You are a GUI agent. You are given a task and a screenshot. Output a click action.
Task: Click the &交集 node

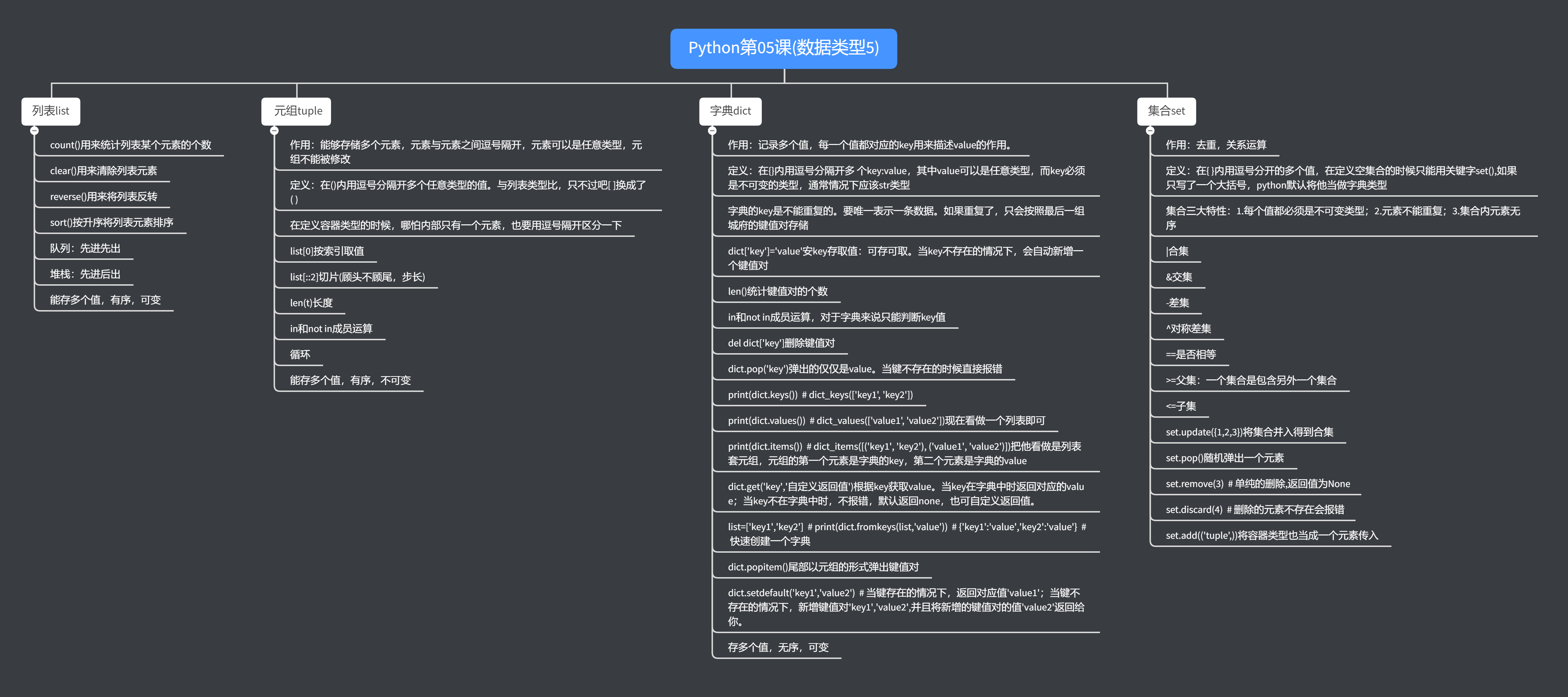pyautogui.click(x=1179, y=277)
